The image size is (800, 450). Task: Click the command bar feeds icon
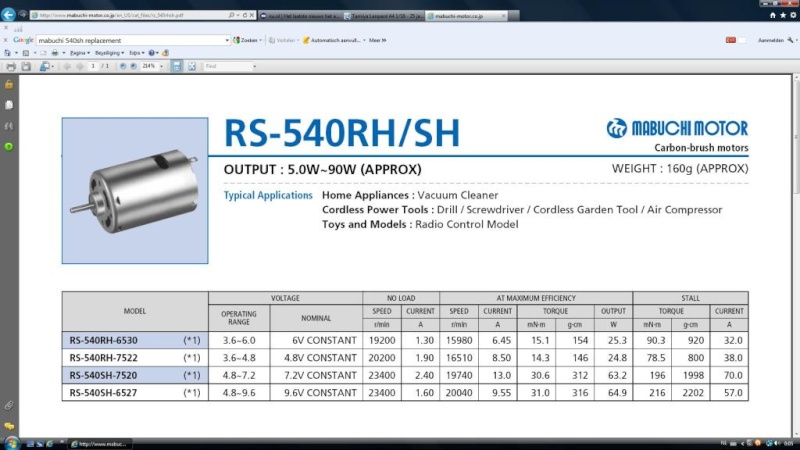tap(26, 53)
